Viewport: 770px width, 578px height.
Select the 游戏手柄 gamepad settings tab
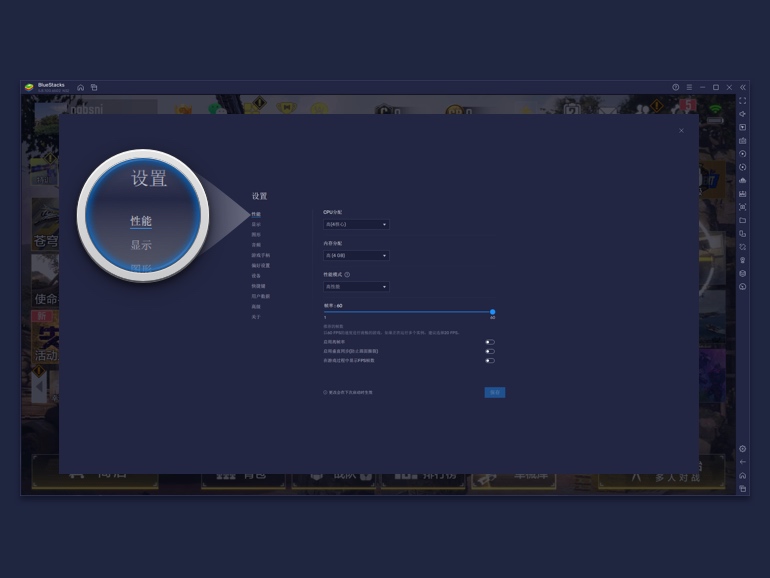tap(260, 255)
